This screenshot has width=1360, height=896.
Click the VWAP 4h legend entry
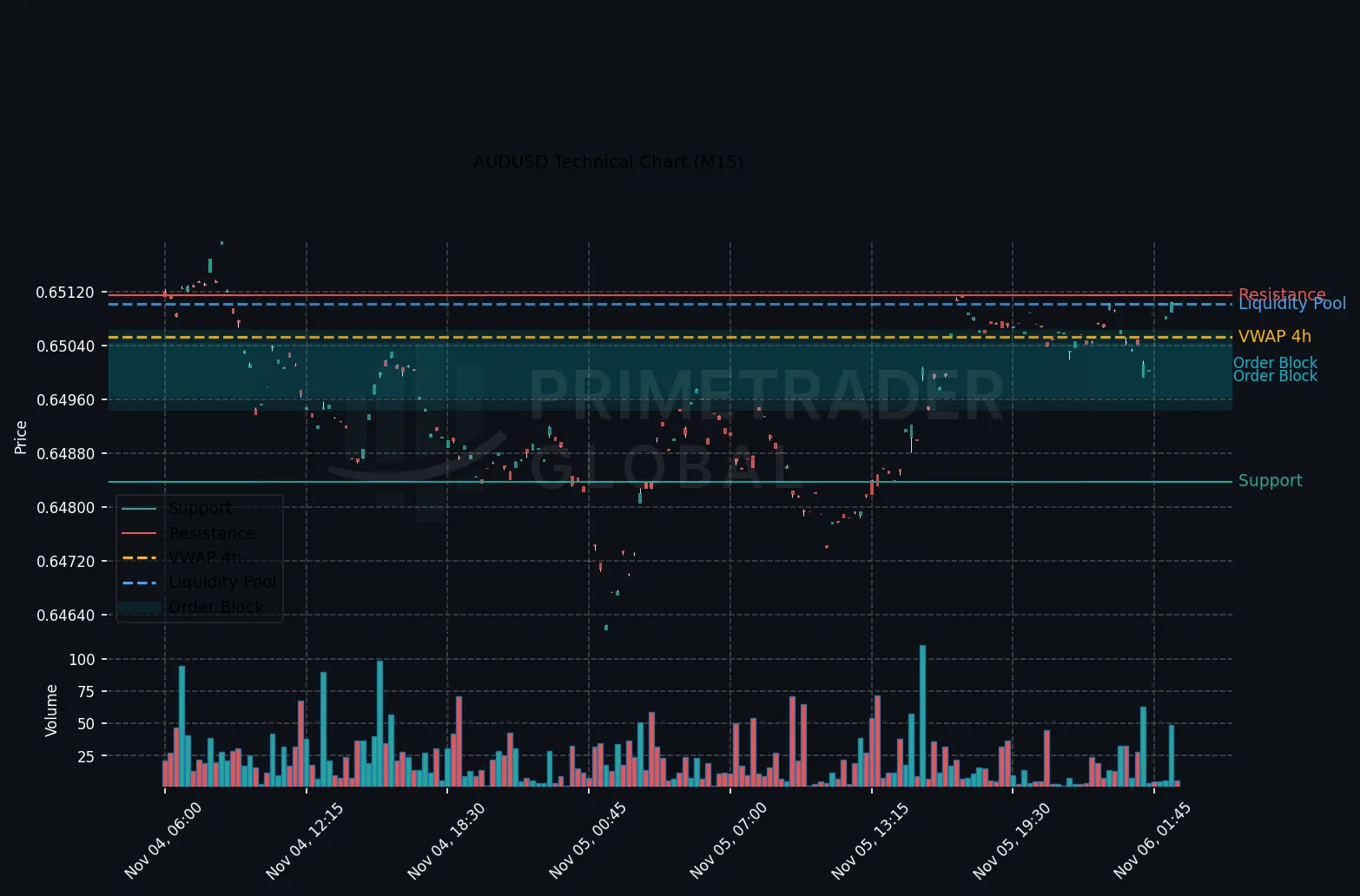pos(205,557)
